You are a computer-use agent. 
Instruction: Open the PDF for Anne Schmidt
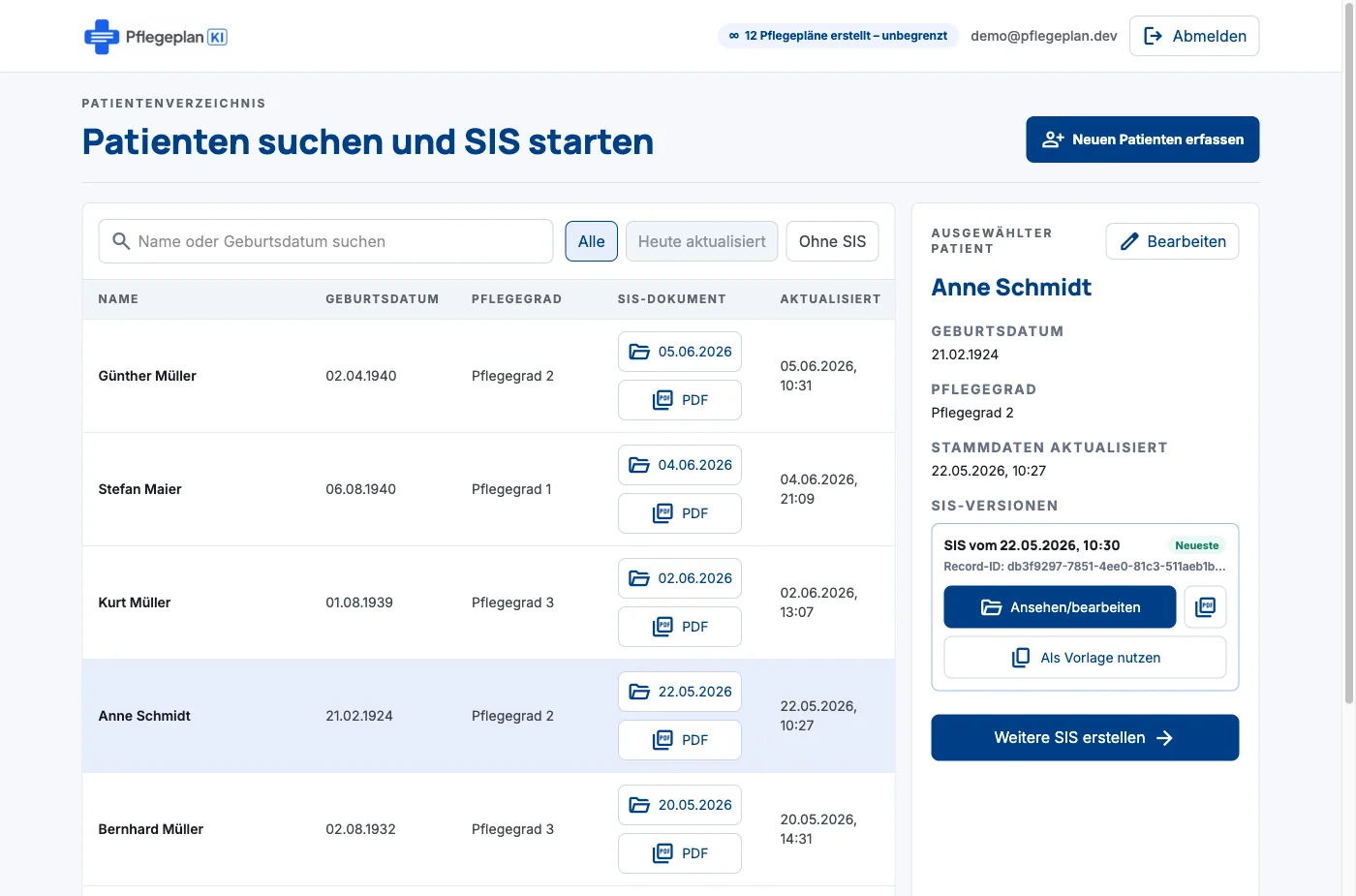coord(680,740)
